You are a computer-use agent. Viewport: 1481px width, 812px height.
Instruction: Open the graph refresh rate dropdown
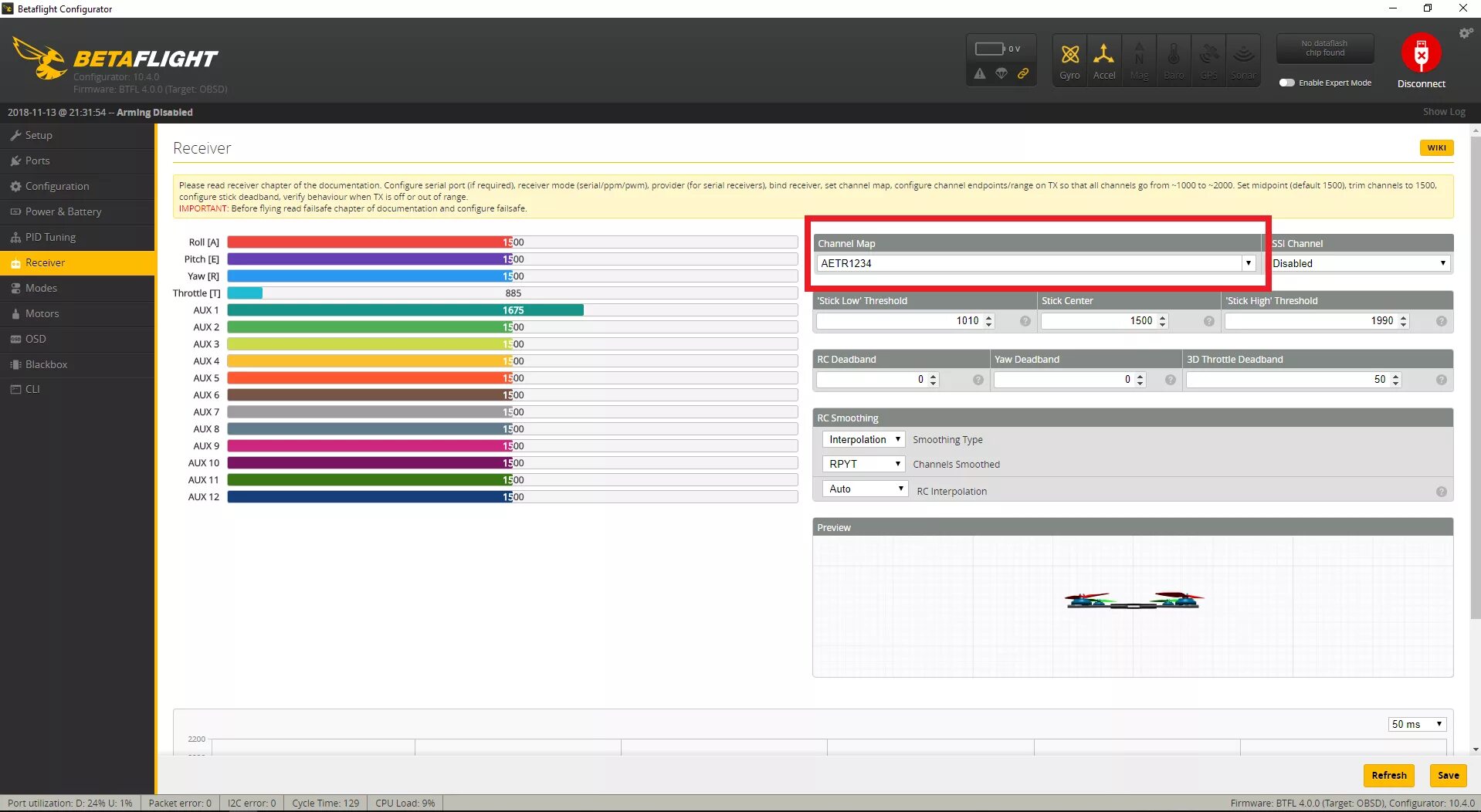click(x=1417, y=724)
